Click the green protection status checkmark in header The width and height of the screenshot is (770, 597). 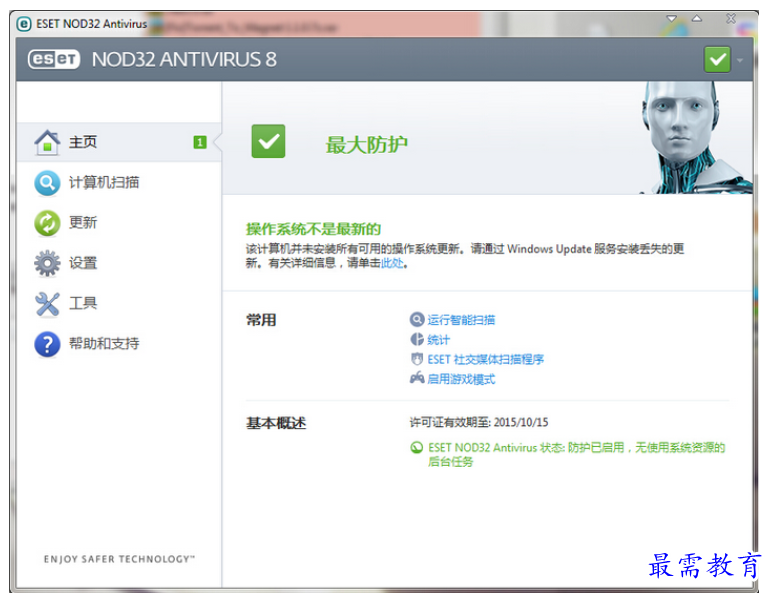pos(717,59)
